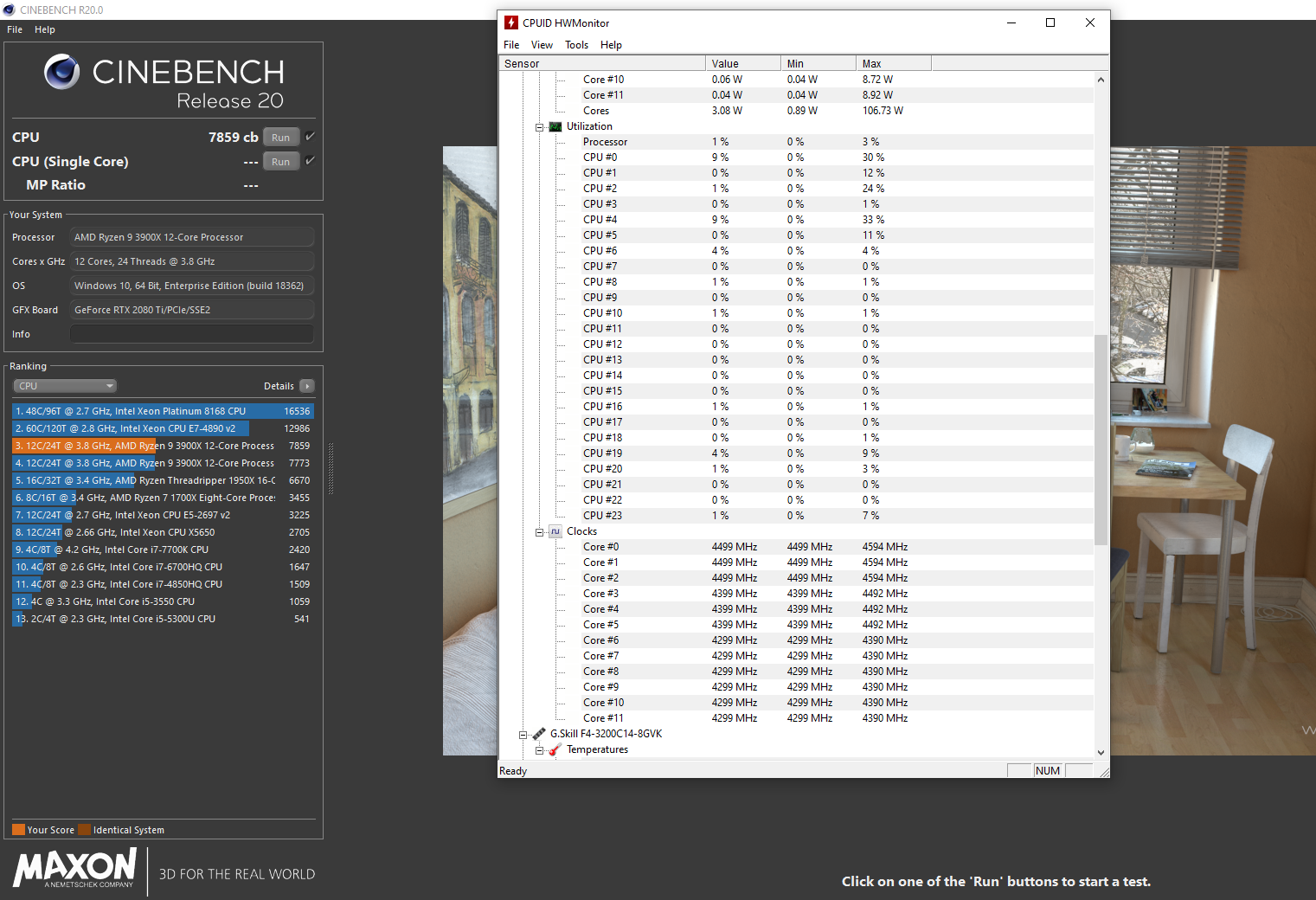Toggle the CPU test checkbox
The image size is (1316, 900).
pos(310,137)
